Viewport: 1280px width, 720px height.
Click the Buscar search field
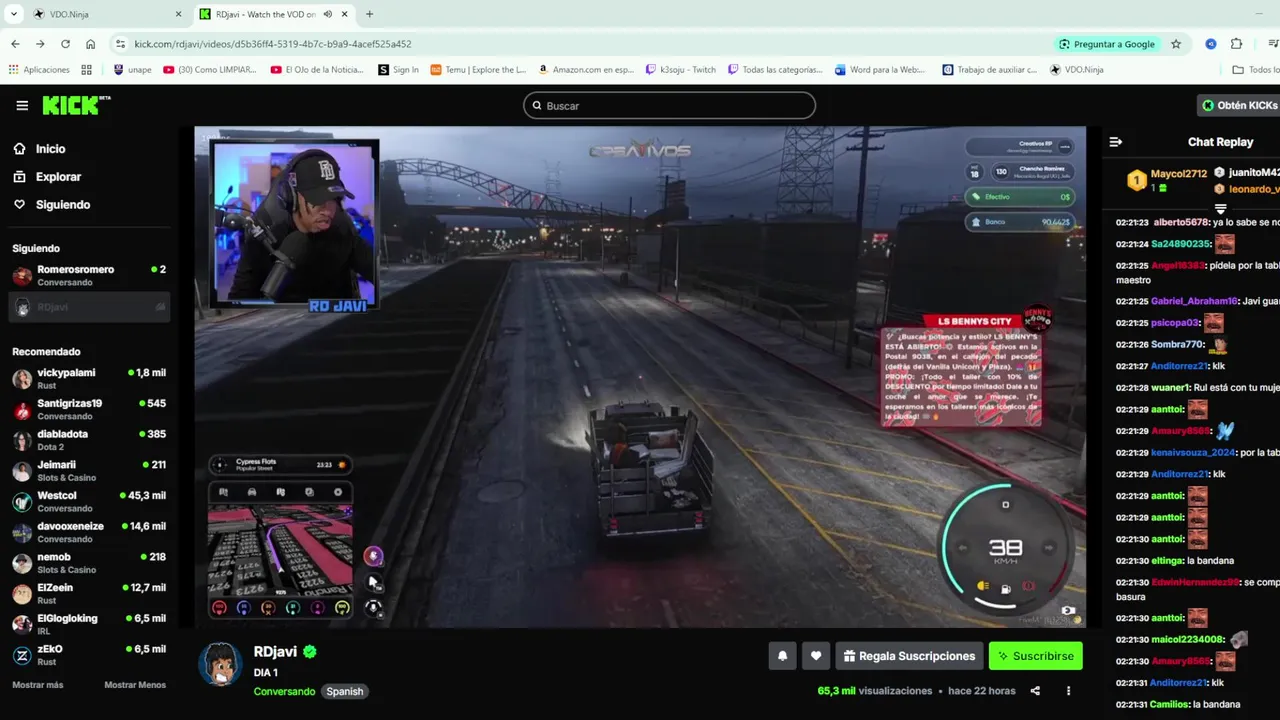[669, 105]
